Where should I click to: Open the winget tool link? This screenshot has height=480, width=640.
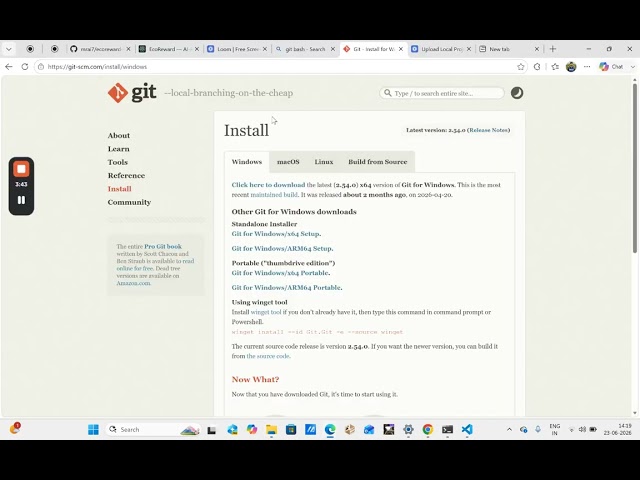266,312
